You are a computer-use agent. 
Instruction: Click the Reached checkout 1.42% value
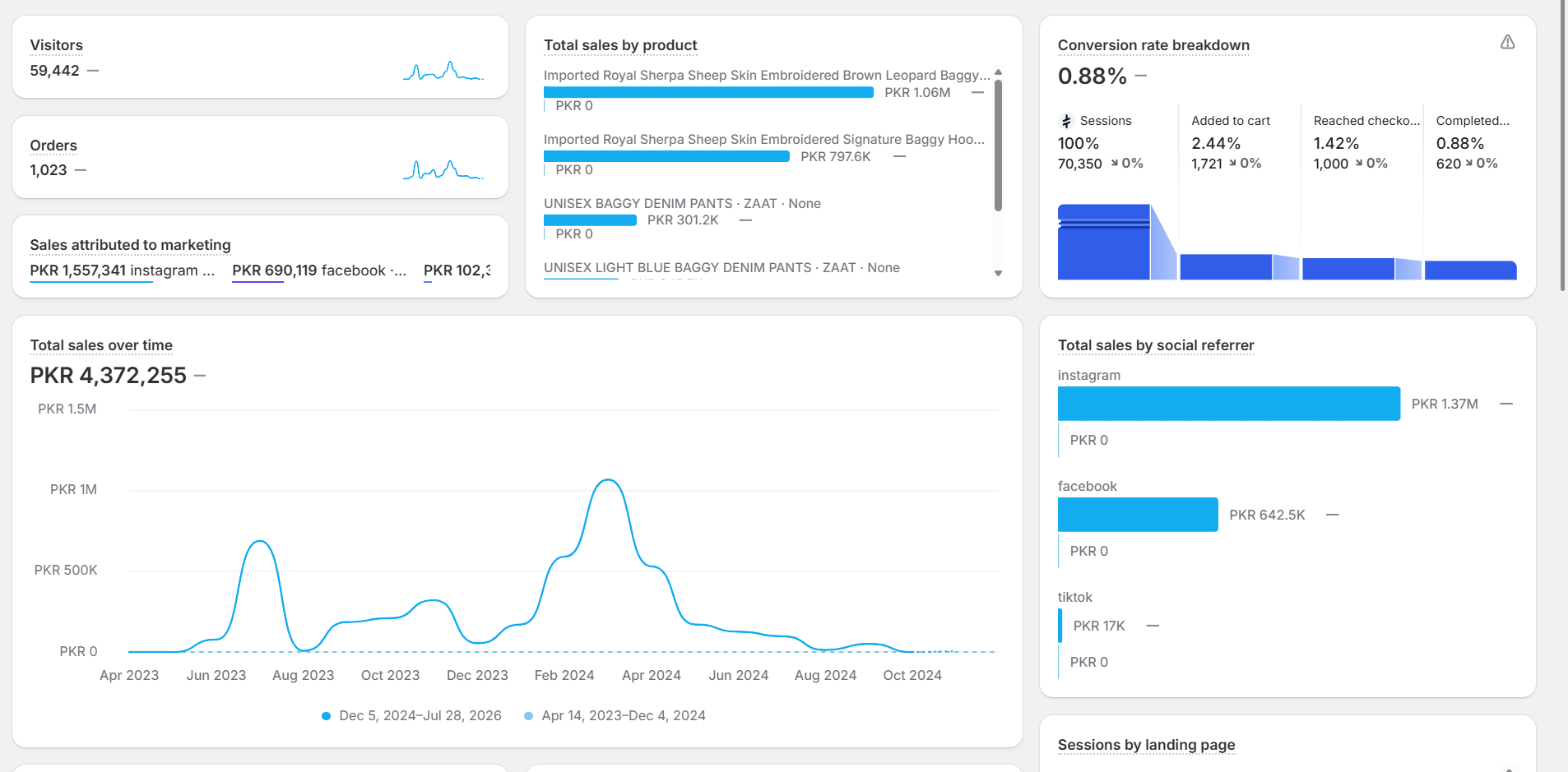click(x=1336, y=144)
